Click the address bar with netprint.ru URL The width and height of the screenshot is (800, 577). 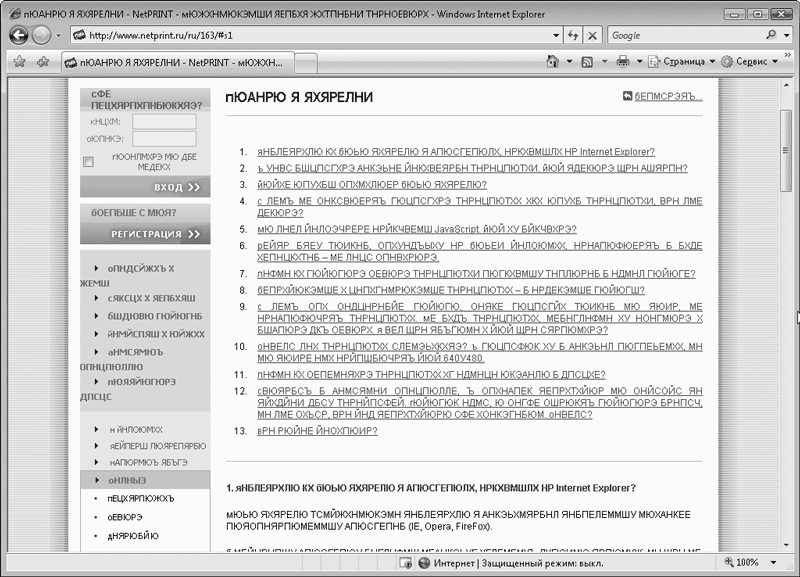(x=316, y=35)
